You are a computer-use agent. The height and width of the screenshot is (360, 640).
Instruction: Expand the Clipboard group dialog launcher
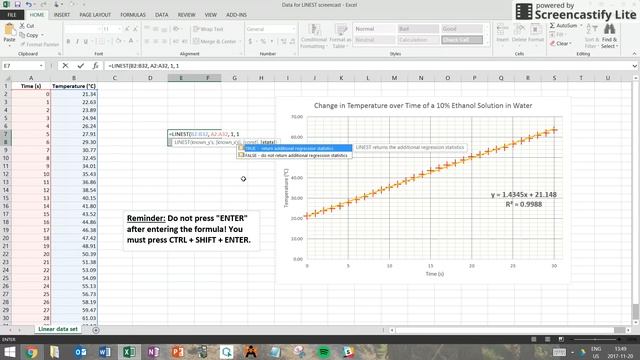tap(59, 54)
